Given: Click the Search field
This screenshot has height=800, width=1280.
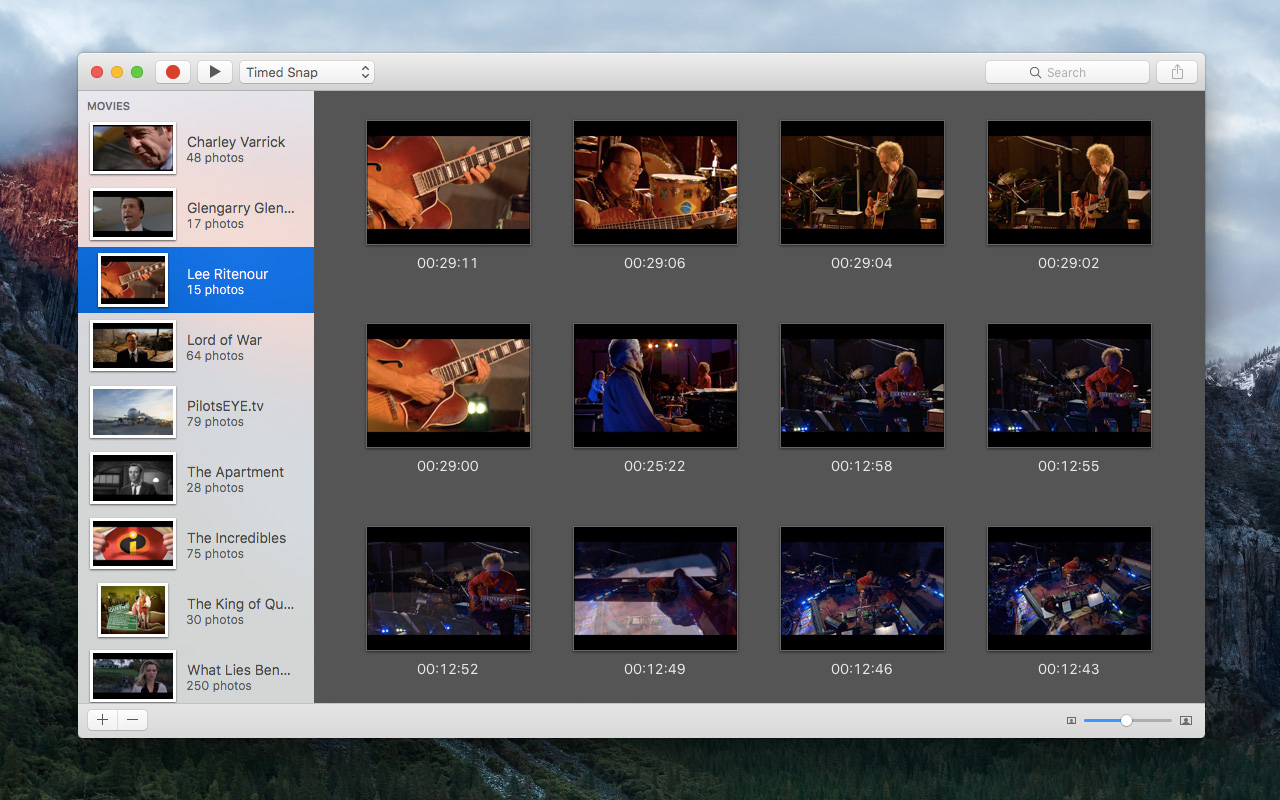Looking at the screenshot, I should tap(1067, 72).
